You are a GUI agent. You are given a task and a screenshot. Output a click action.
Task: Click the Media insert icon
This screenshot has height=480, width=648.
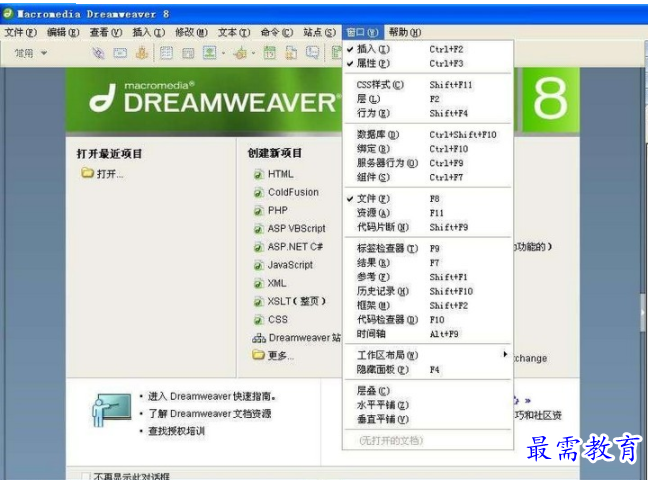click(x=240, y=53)
